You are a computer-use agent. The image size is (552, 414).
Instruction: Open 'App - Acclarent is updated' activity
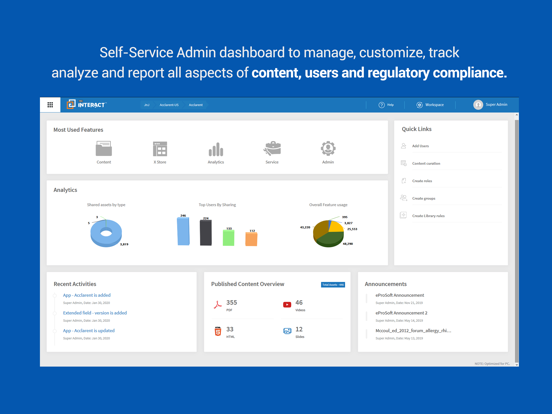89,331
